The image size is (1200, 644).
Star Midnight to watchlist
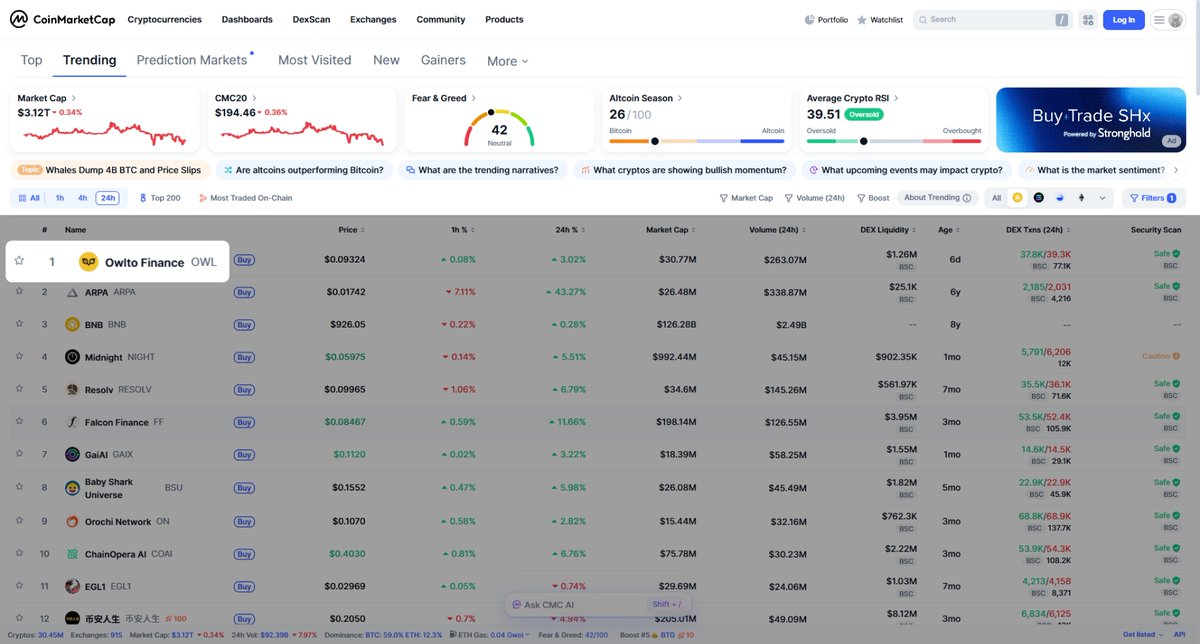(19, 357)
